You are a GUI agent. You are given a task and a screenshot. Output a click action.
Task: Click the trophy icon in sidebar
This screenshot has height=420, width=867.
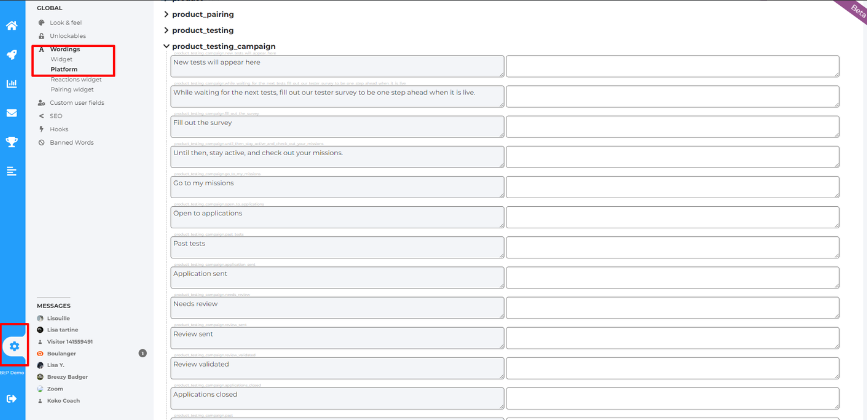click(12, 142)
